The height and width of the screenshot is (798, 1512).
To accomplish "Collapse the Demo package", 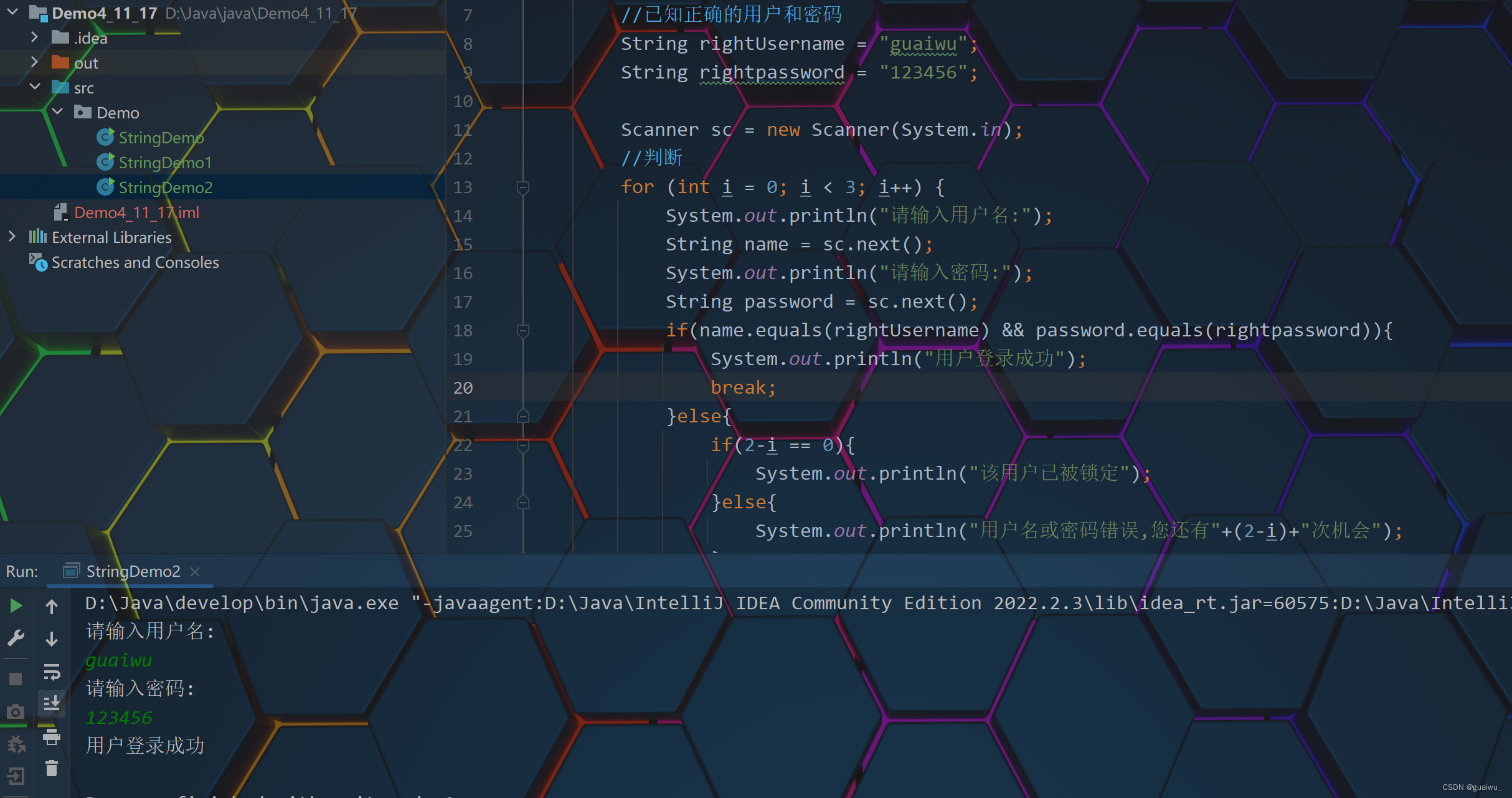I will [57, 112].
